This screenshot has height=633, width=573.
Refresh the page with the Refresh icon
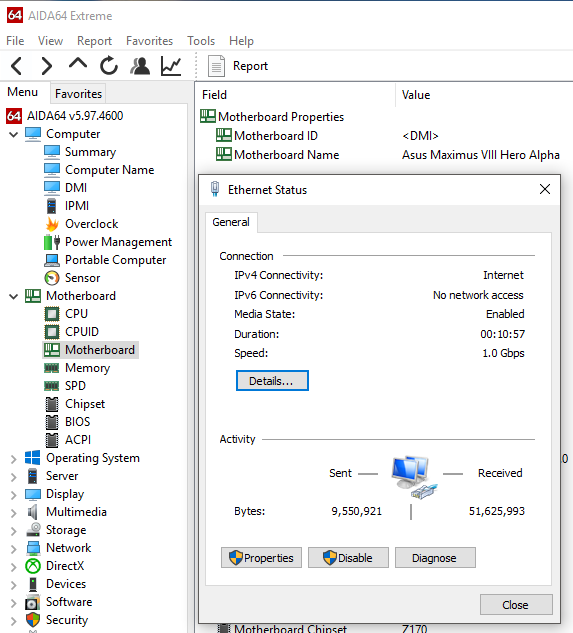coord(109,66)
